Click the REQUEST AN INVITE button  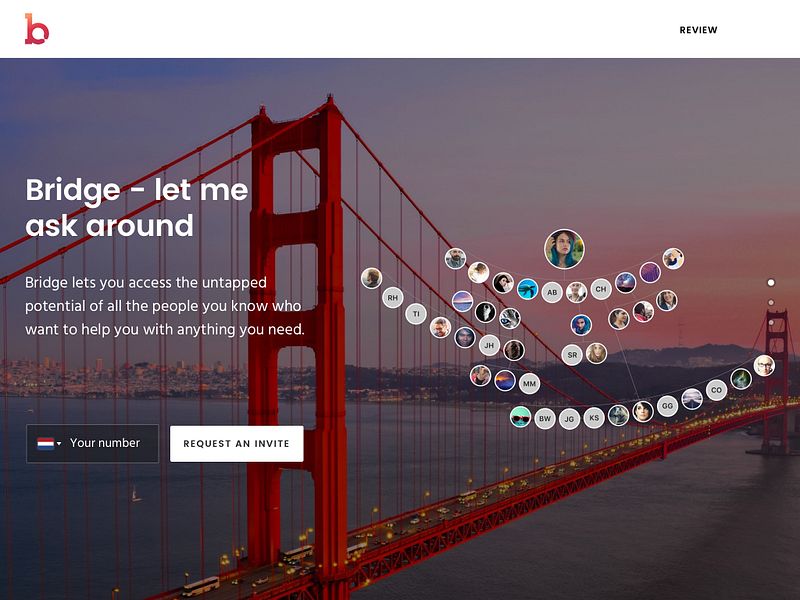click(x=236, y=443)
